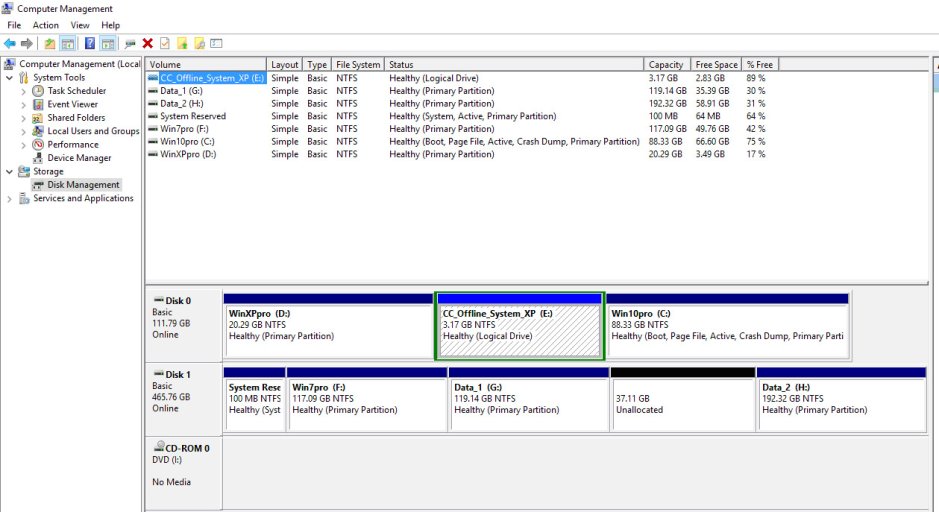939x512 pixels.
Task: Select the Data_1 (G:) volume row
Action: click(461, 90)
